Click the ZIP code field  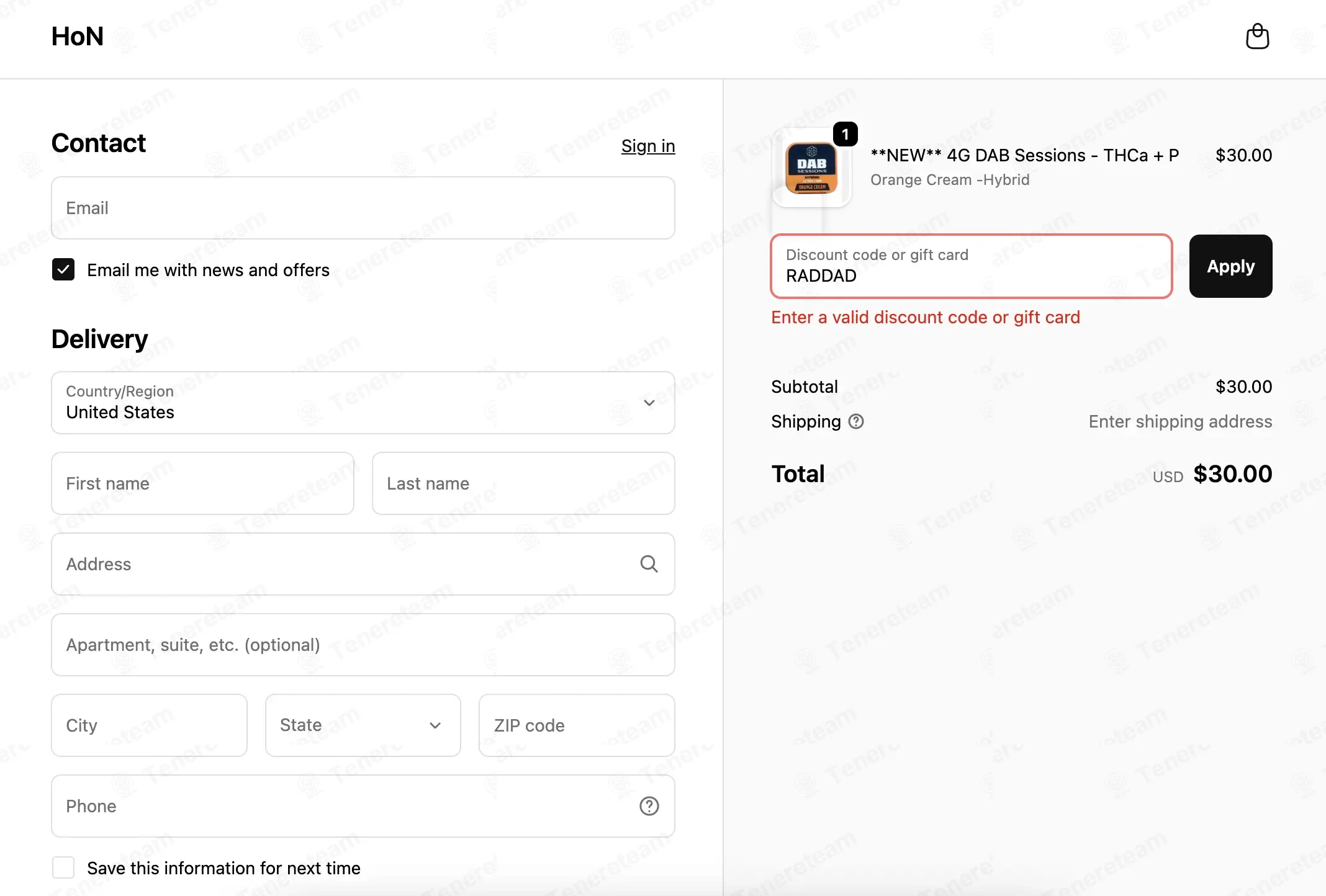[x=577, y=725]
